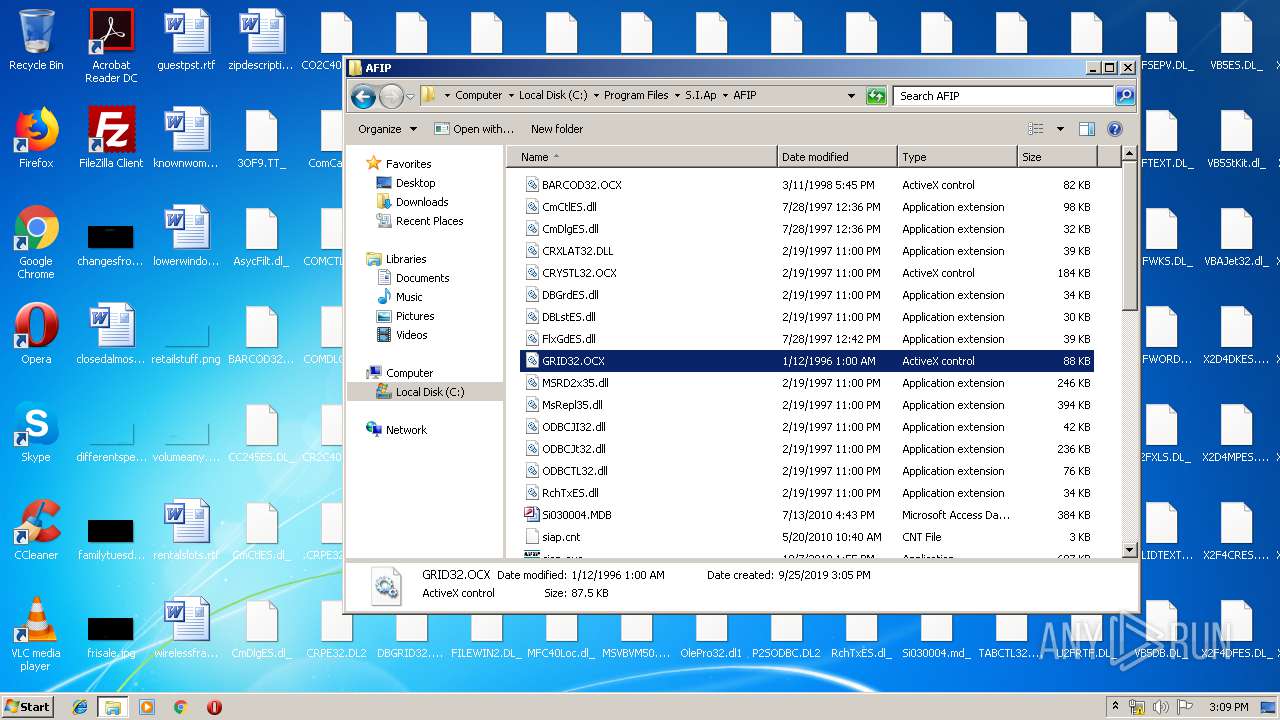Click the search magnifier icon
The image size is (1280, 720).
tap(1125, 96)
